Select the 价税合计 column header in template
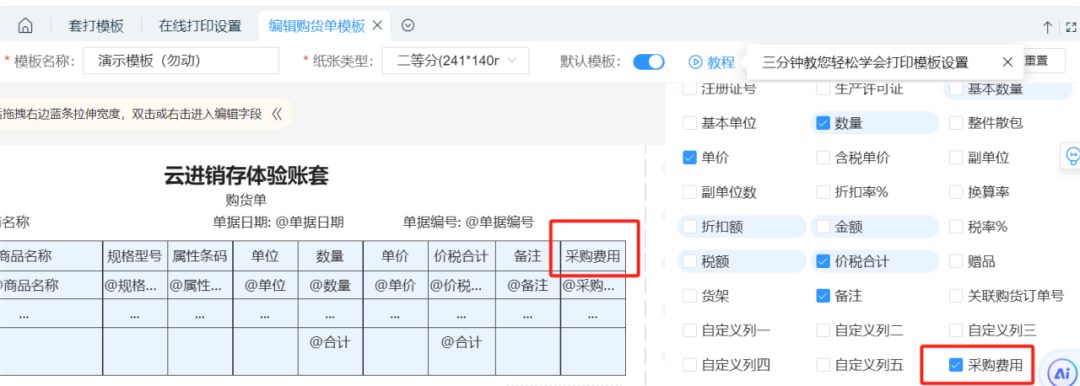This screenshot has width=1080, height=386. coord(461,256)
